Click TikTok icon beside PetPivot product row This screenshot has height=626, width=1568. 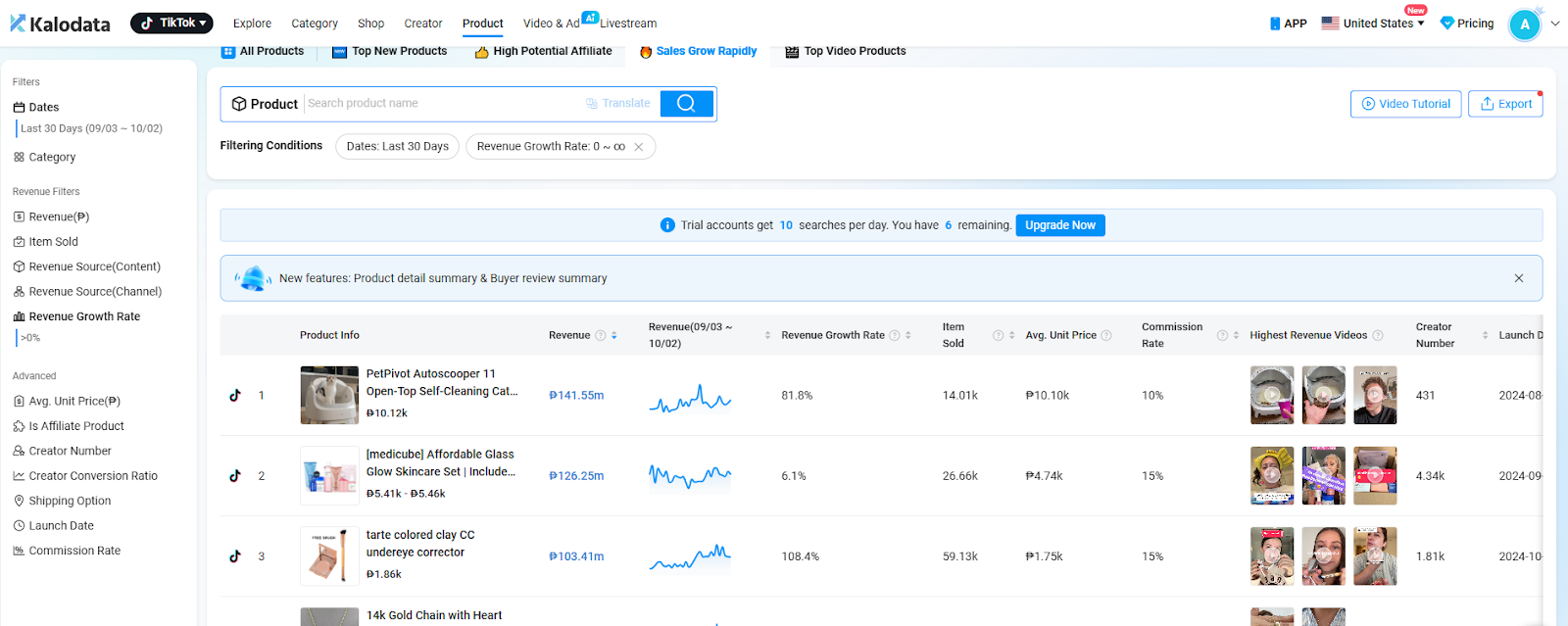pyautogui.click(x=235, y=396)
